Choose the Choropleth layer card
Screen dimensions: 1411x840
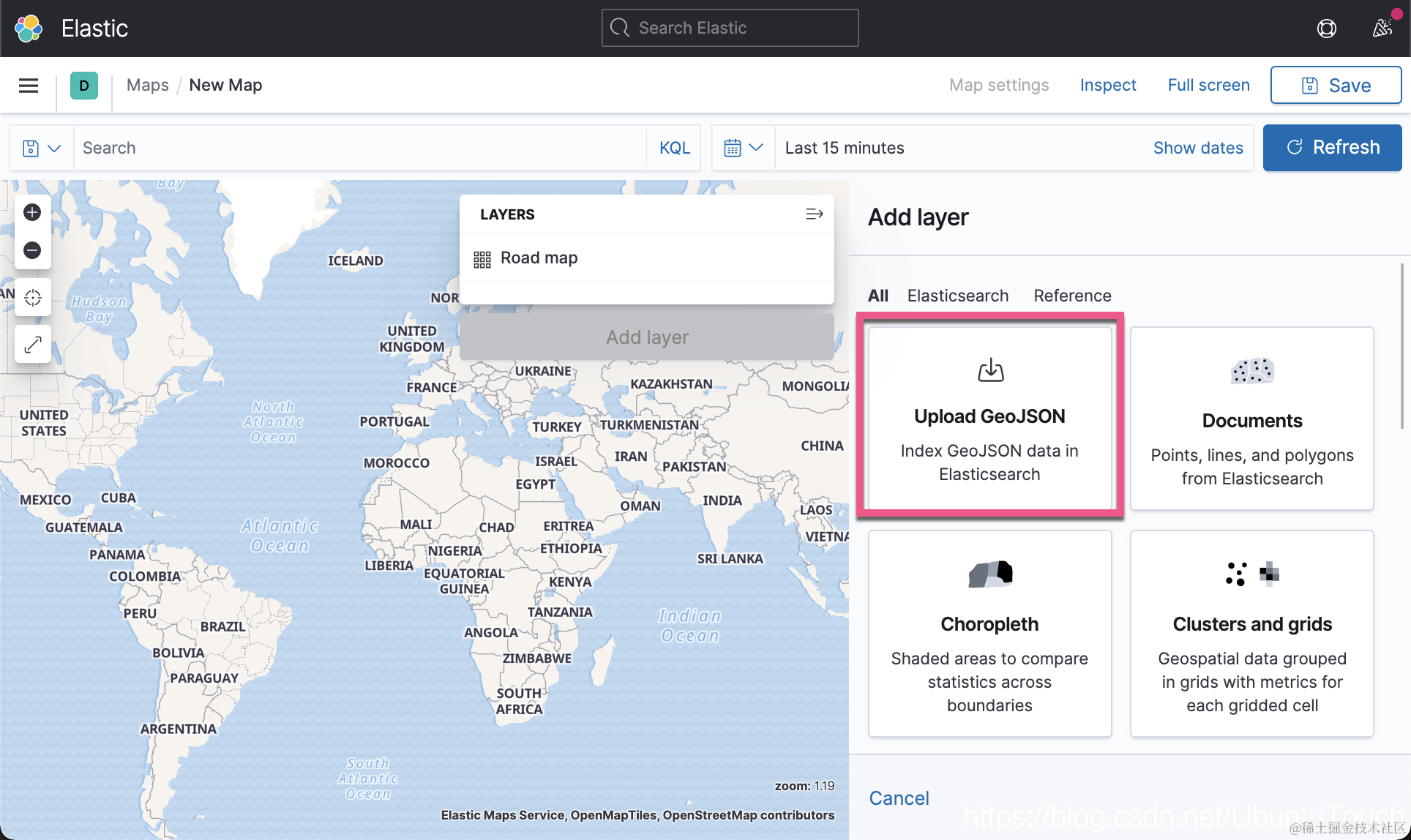[989, 633]
